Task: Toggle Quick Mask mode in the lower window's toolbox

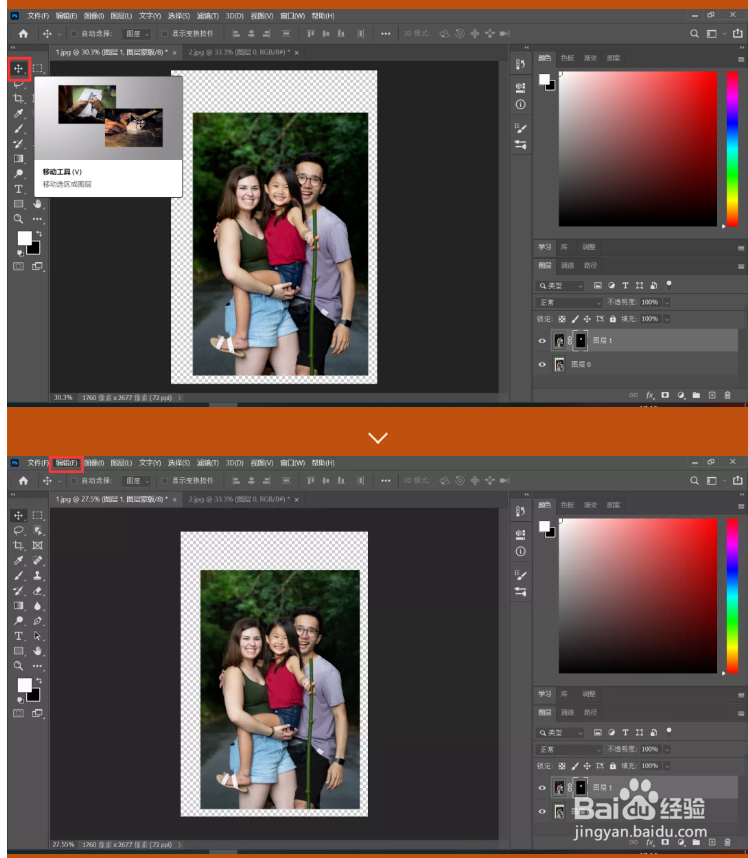Action: [19, 713]
